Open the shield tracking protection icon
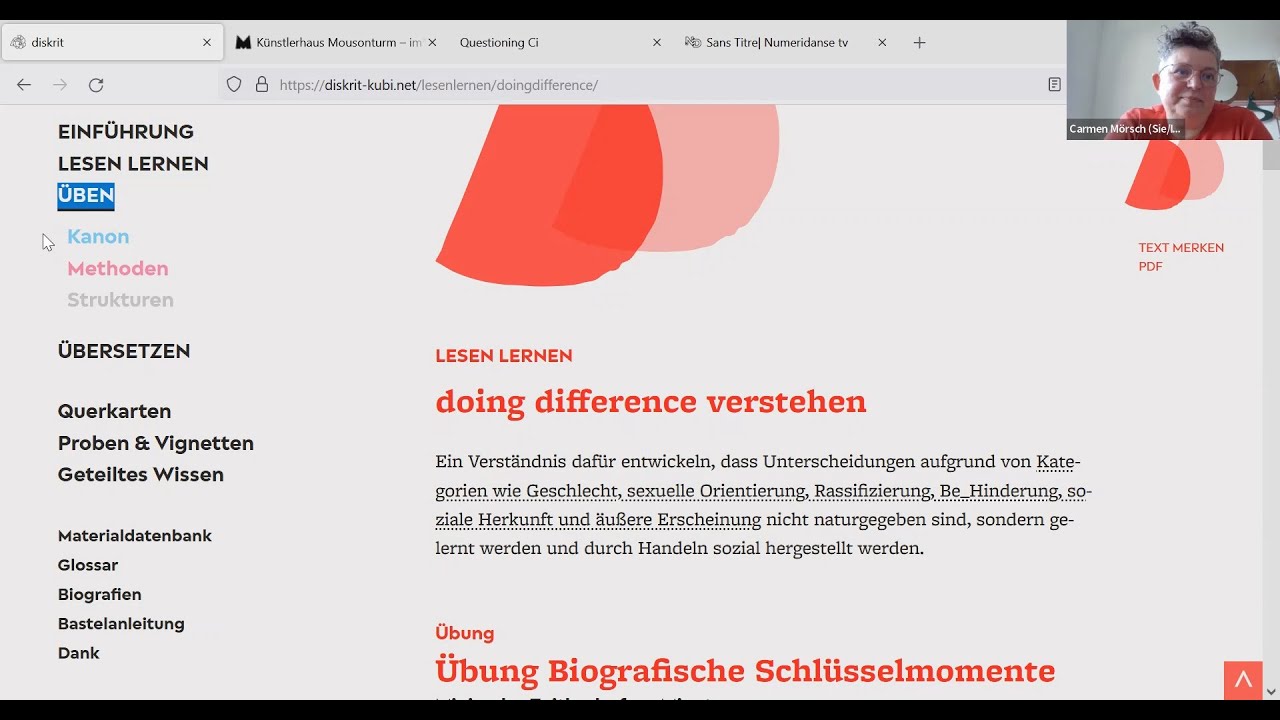This screenshot has height=720, width=1280. pos(234,85)
